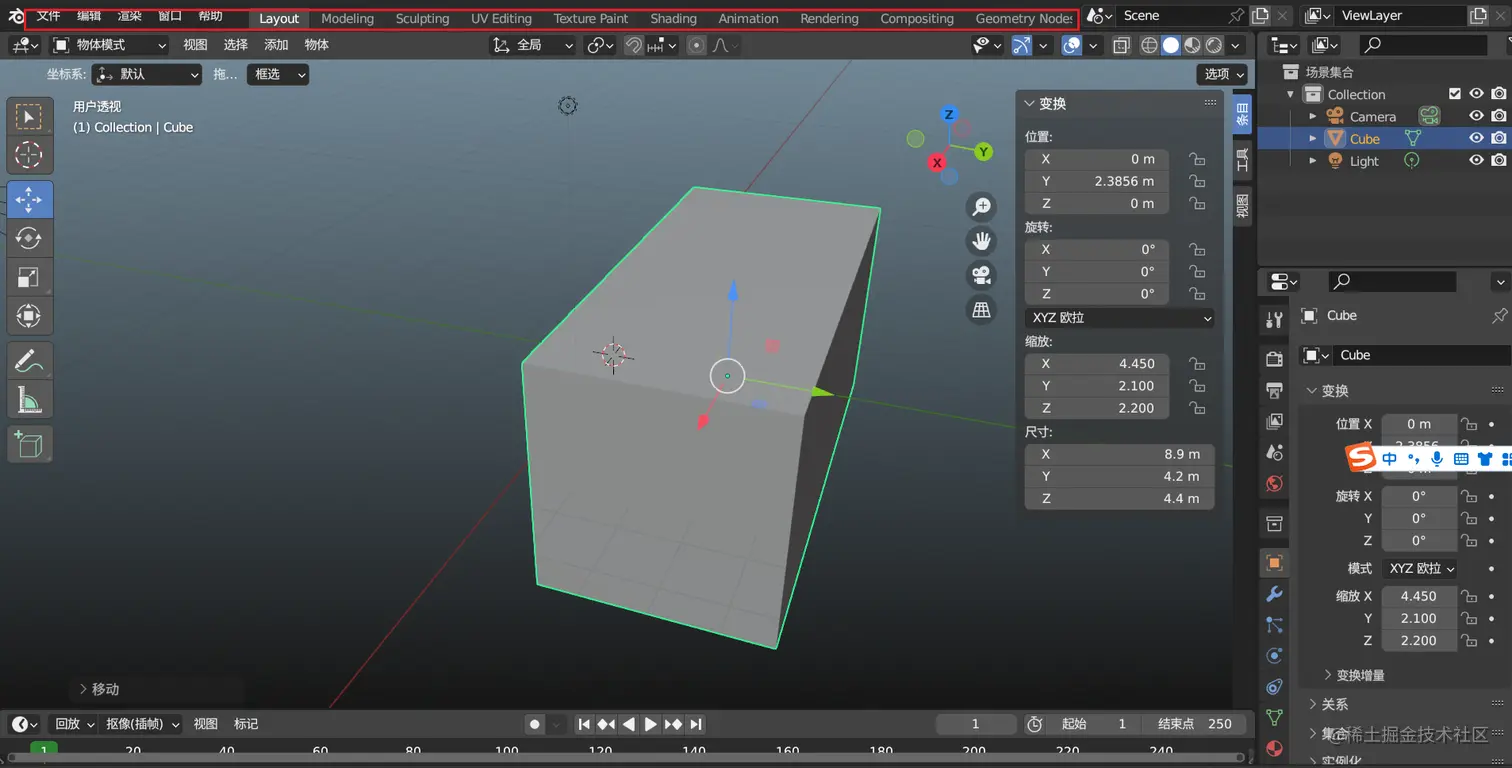The height and width of the screenshot is (768, 1512).
Task: Select the Measure tool
Action: coord(29,400)
